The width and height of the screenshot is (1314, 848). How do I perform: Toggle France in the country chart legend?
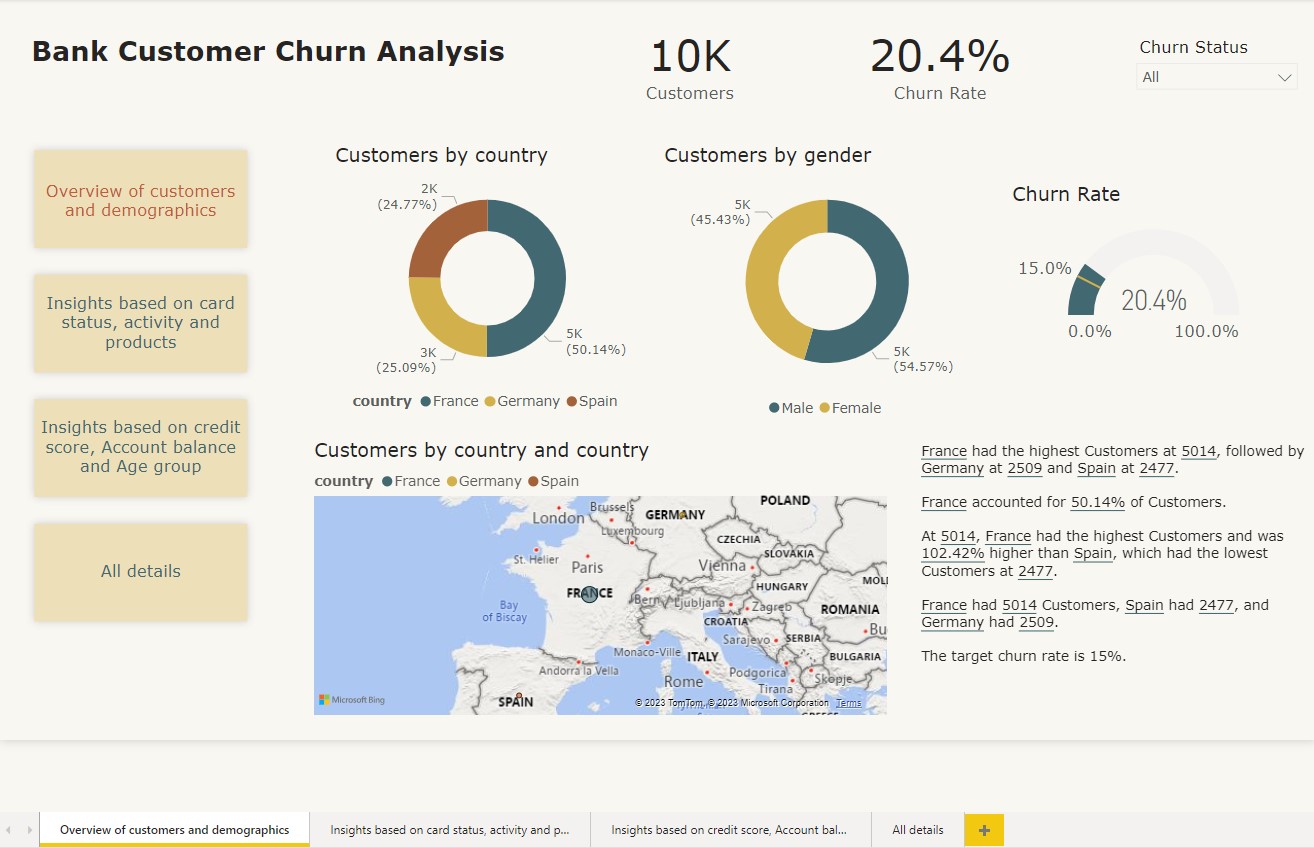[450, 400]
